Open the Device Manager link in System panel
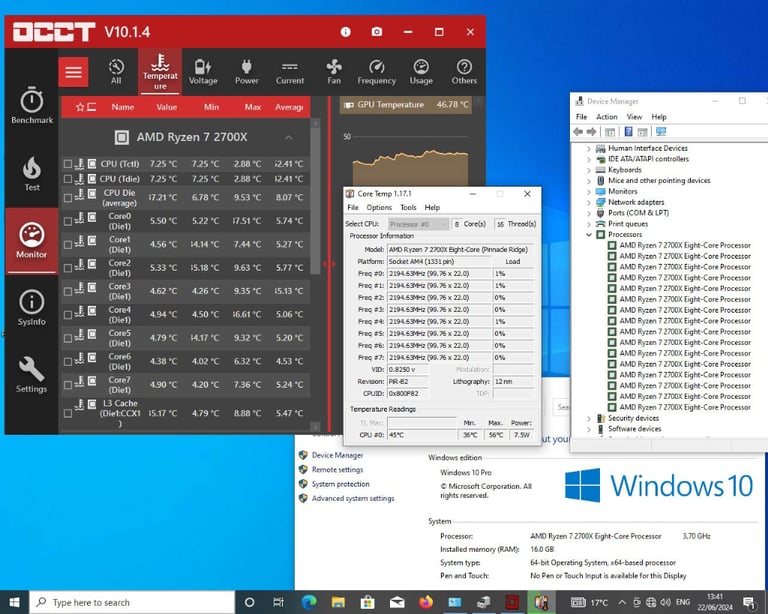Screen dimensions: 768x614 click(337, 455)
